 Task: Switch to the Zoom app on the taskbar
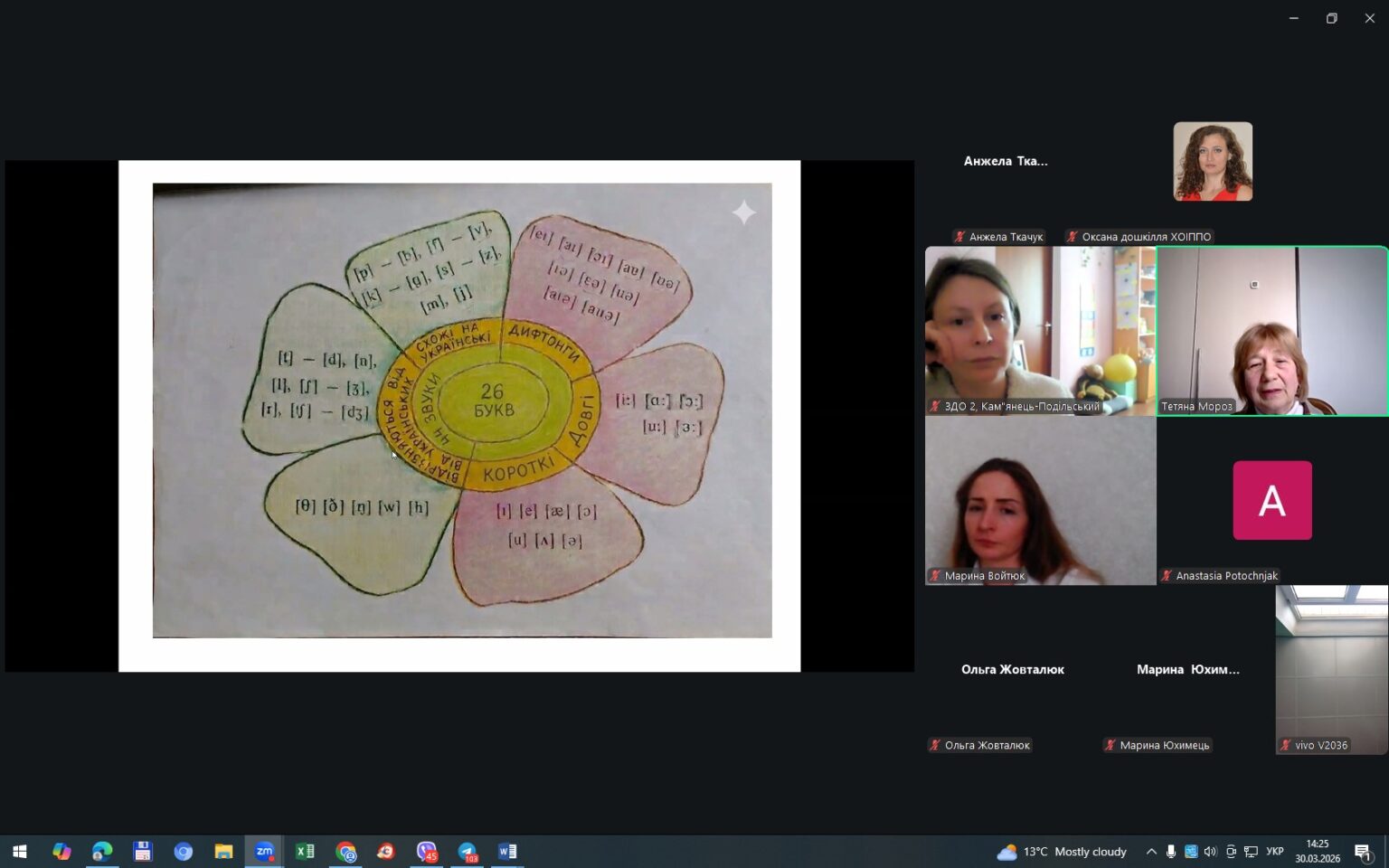tap(264, 852)
